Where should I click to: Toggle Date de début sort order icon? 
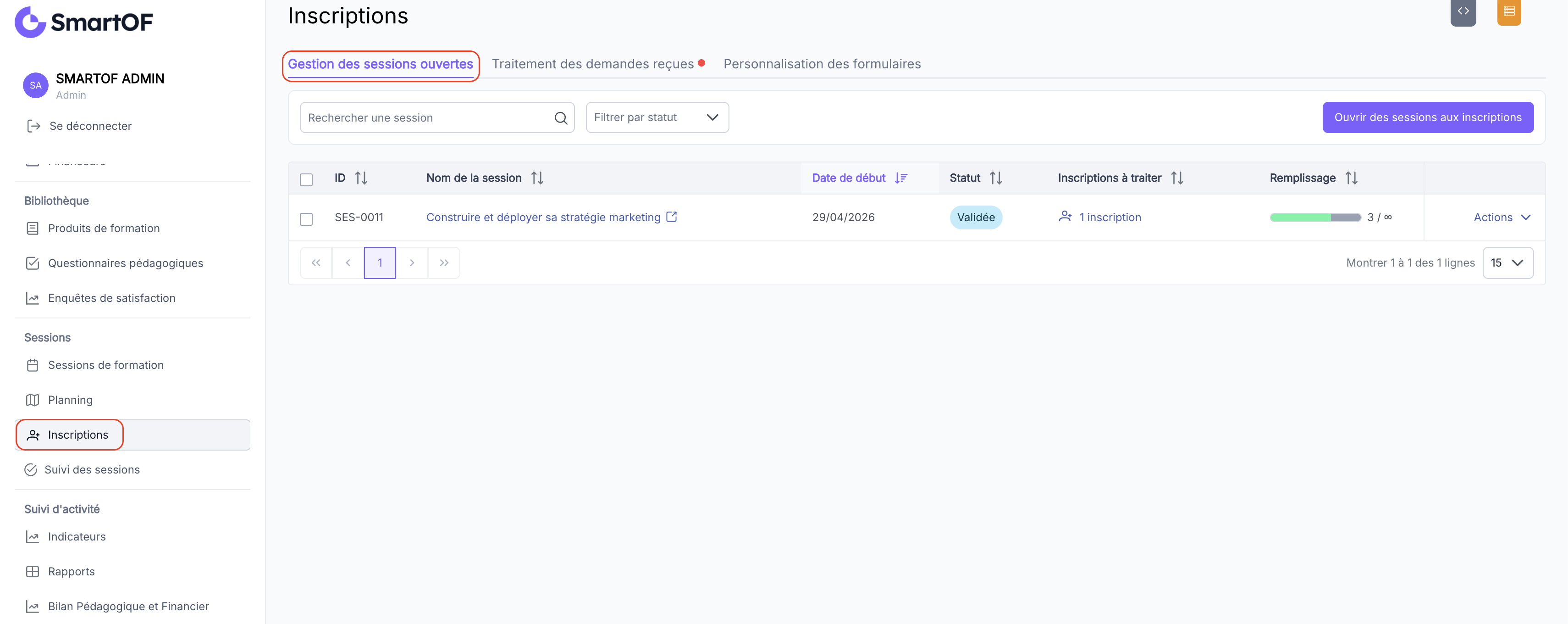point(901,178)
